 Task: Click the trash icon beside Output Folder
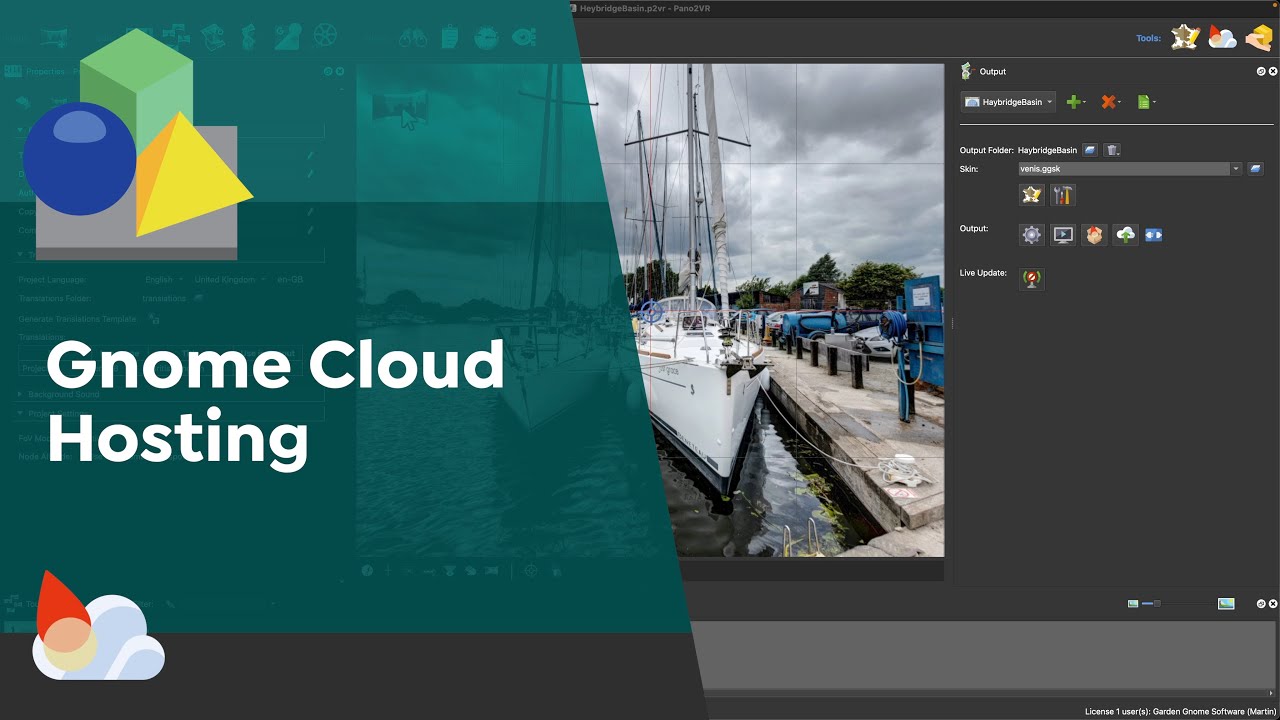pos(1113,150)
